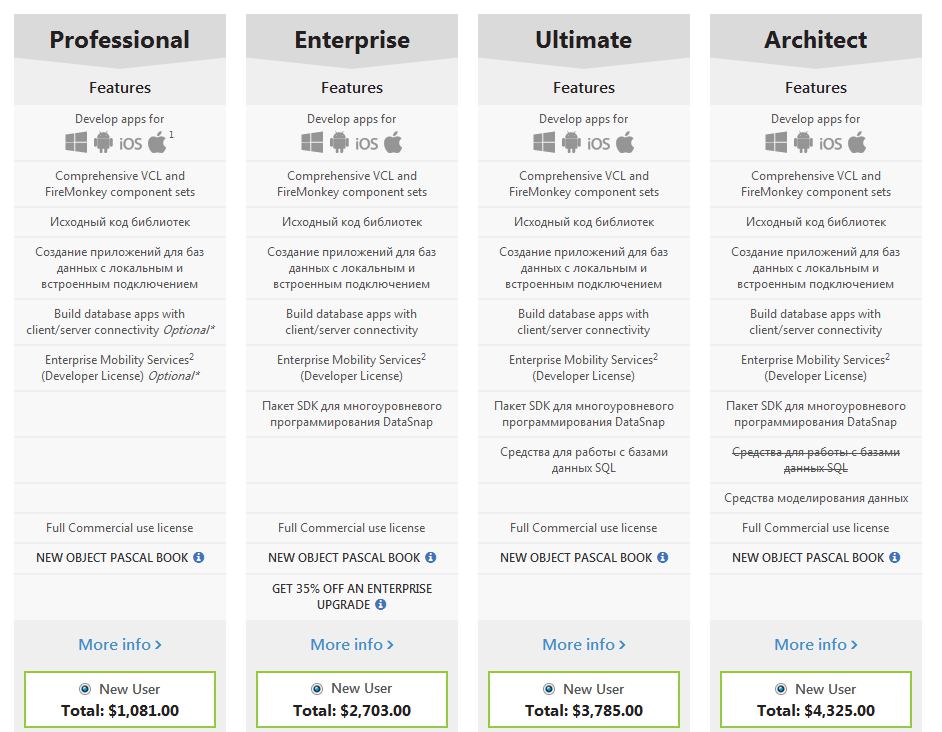This screenshot has height=732, width=942.
Task: Select New User radio for Professional
Action: (x=85, y=689)
